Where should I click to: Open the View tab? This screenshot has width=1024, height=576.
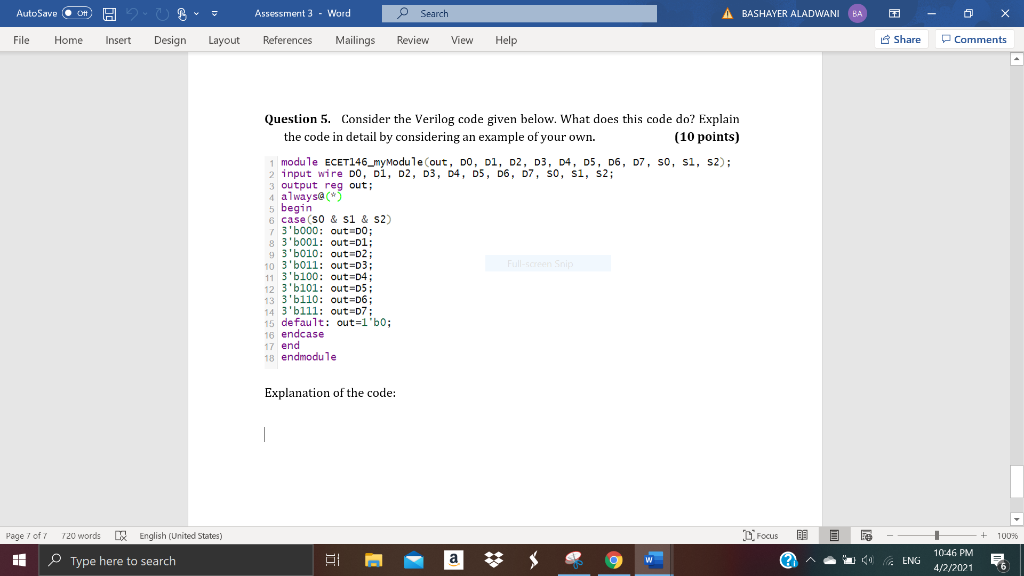pos(462,40)
